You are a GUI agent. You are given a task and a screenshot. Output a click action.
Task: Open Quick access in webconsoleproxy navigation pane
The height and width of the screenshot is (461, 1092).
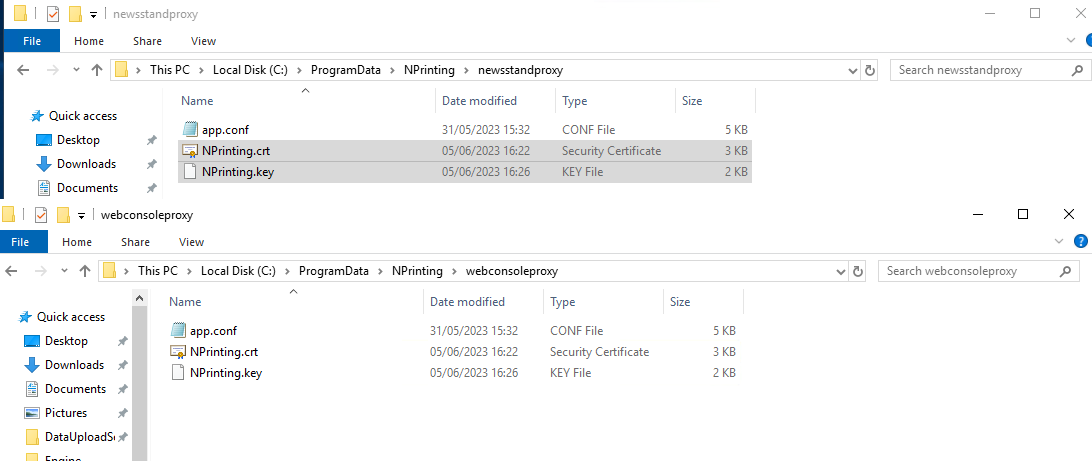70,317
